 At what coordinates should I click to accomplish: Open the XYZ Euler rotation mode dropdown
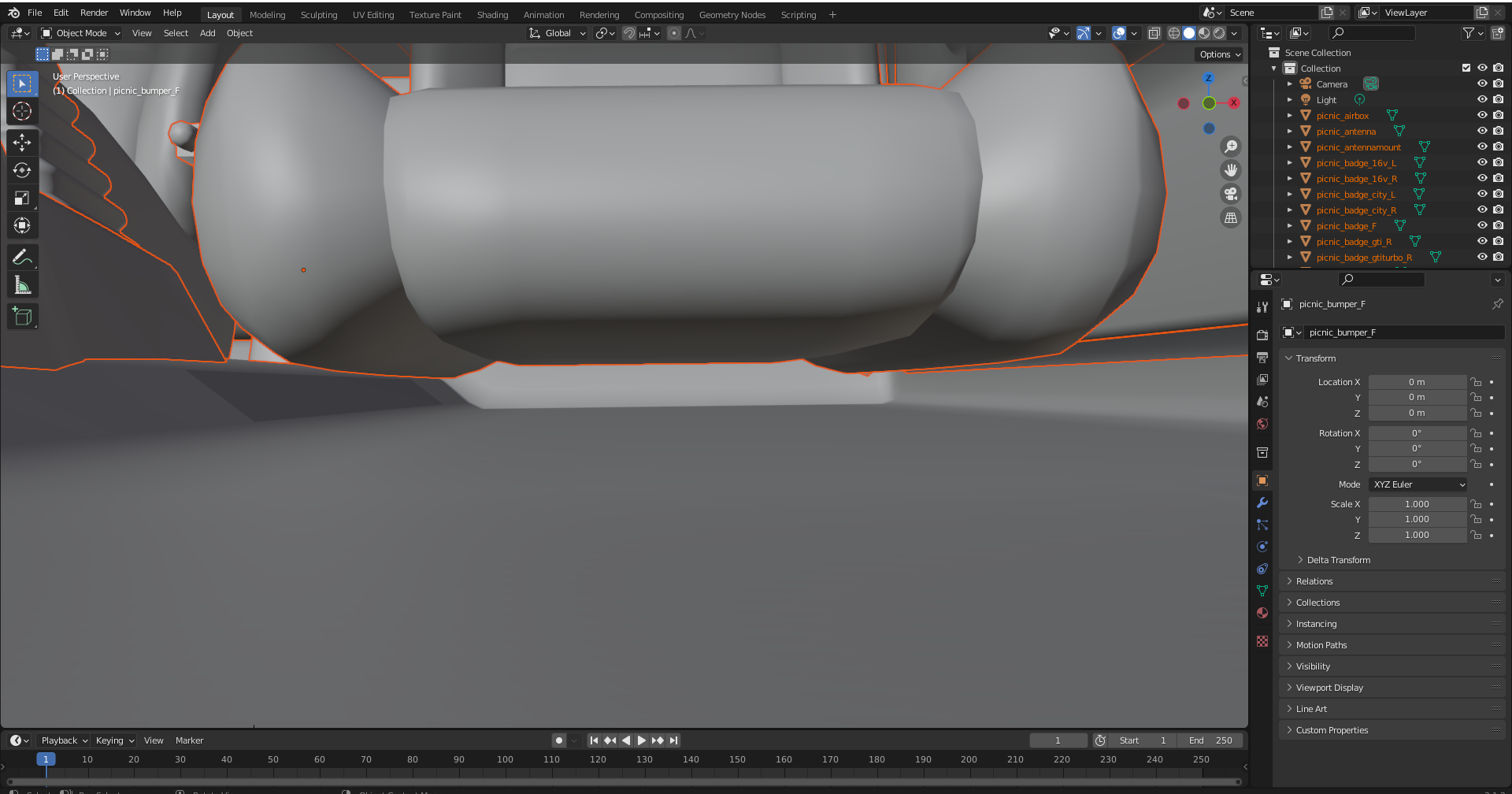[1418, 484]
